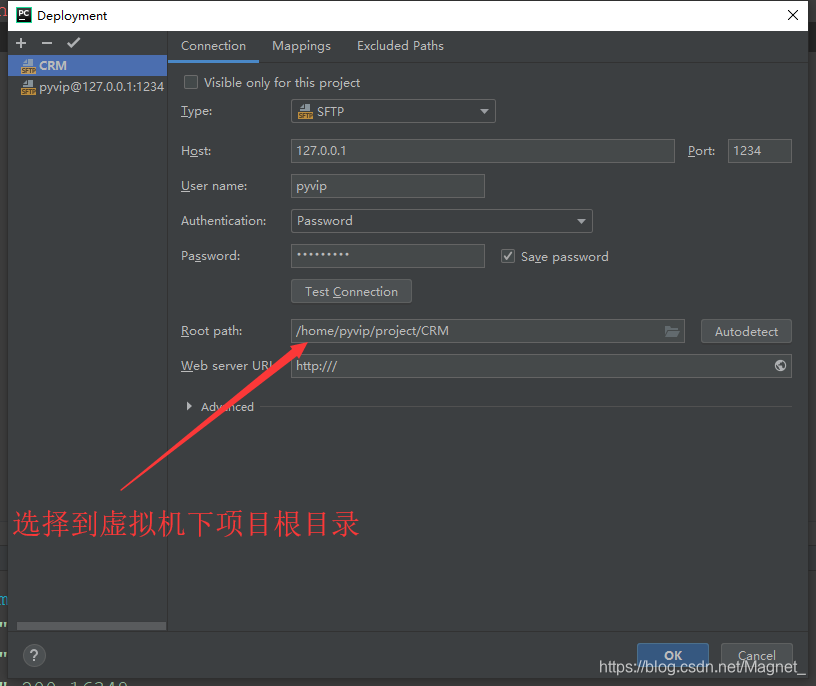The width and height of the screenshot is (816, 686).
Task: Expand the Advanced section
Action: [189, 406]
